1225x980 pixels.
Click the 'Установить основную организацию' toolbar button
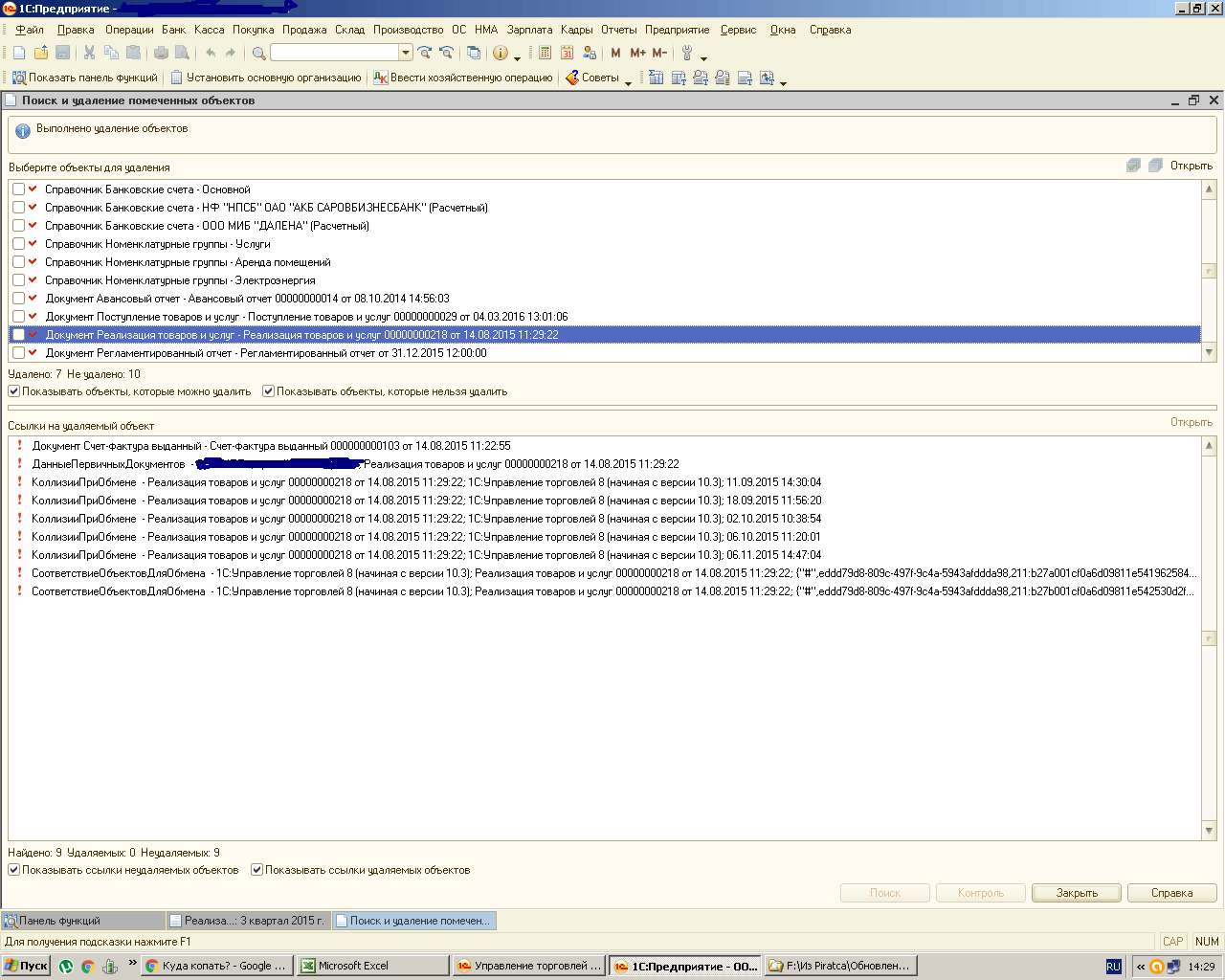(266, 78)
